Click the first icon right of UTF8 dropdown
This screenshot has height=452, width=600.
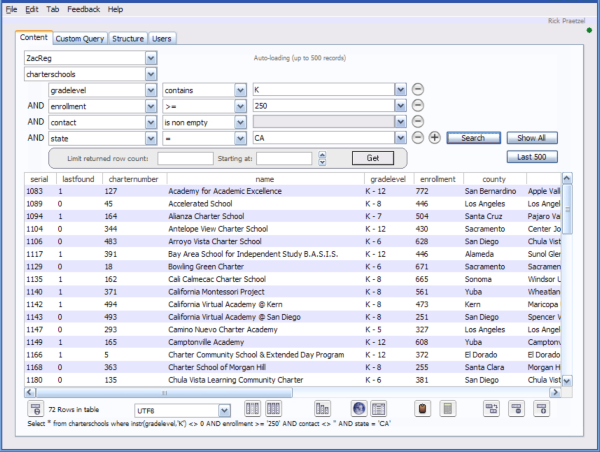pos(251,409)
